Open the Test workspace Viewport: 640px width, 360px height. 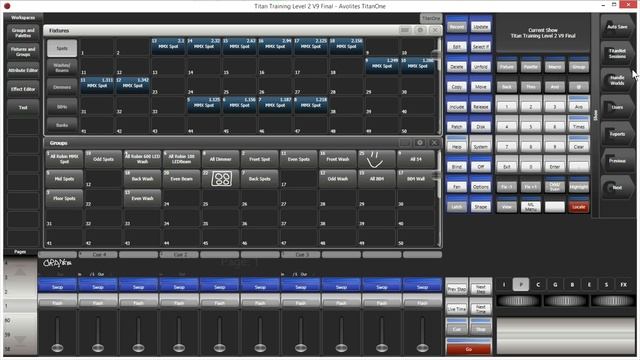(x=23, y=108)
